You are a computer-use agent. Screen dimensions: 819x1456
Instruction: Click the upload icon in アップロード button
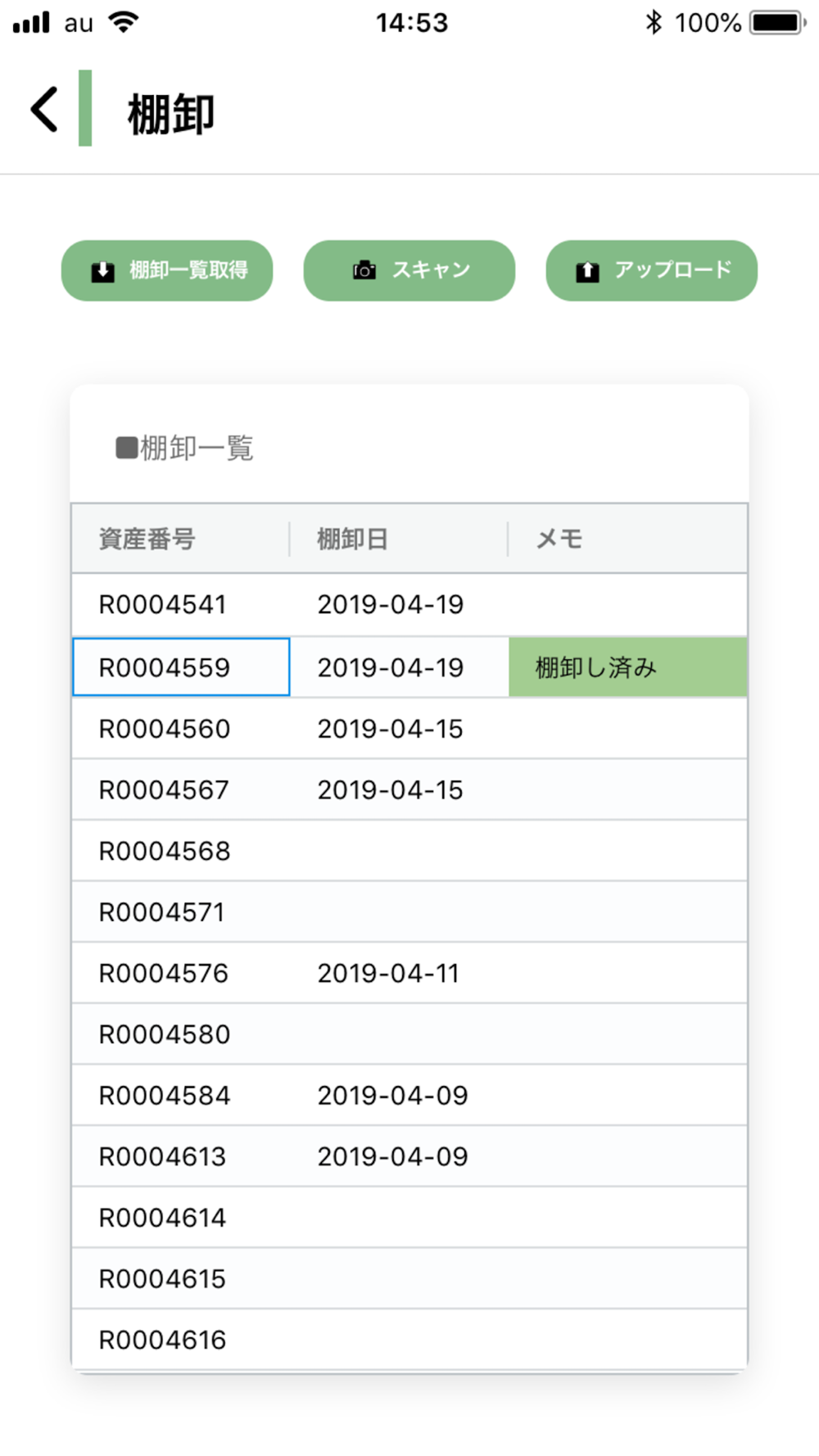click(x=587, y=271)
